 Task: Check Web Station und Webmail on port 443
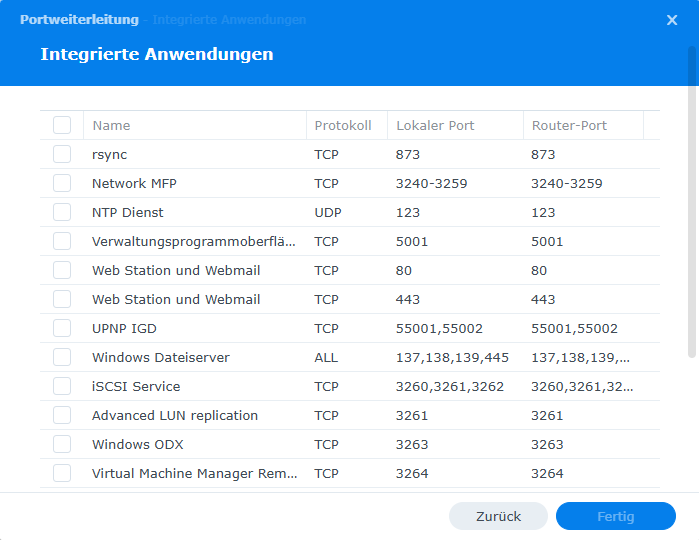pos(62,299)
